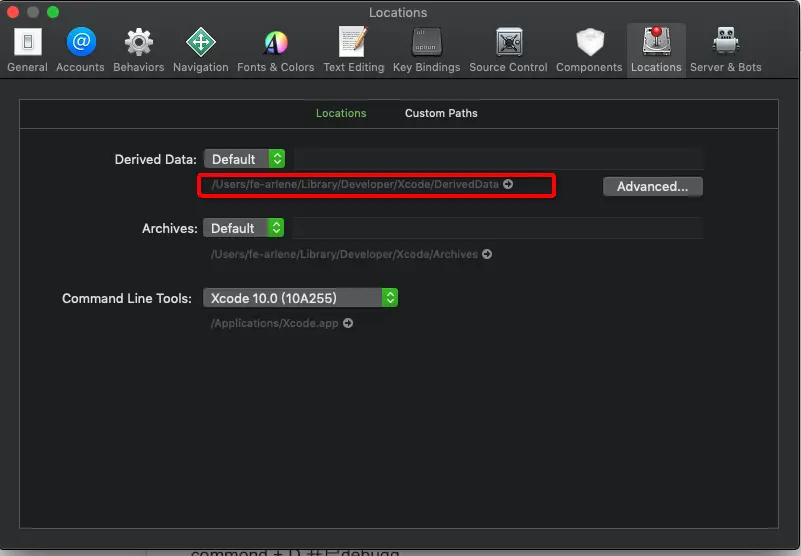801x556 pixels.
Task: Open the Components pane
Action: (x=589, y=50)
